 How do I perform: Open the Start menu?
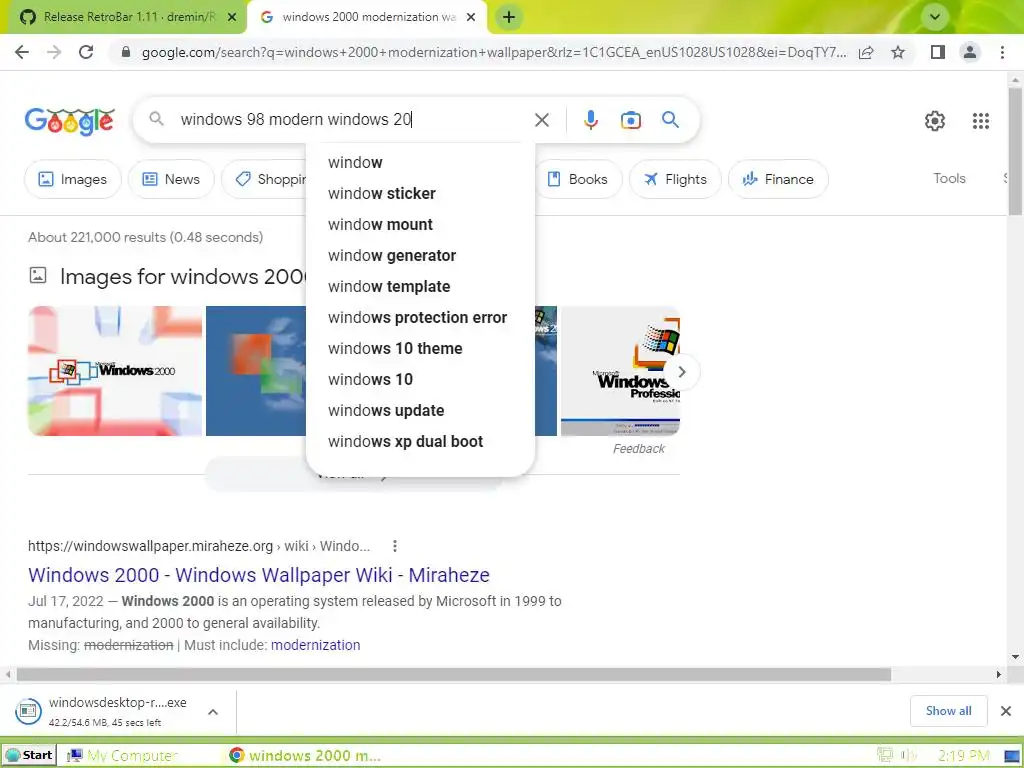[29, 756]
